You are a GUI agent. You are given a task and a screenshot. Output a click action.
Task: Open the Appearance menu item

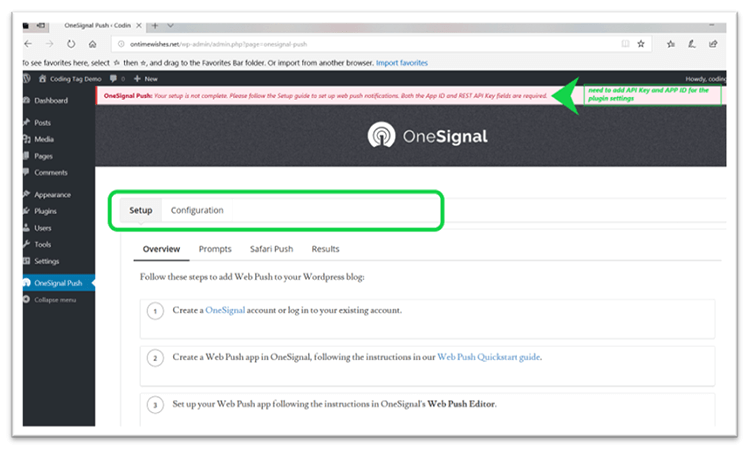tap(52, 195)
